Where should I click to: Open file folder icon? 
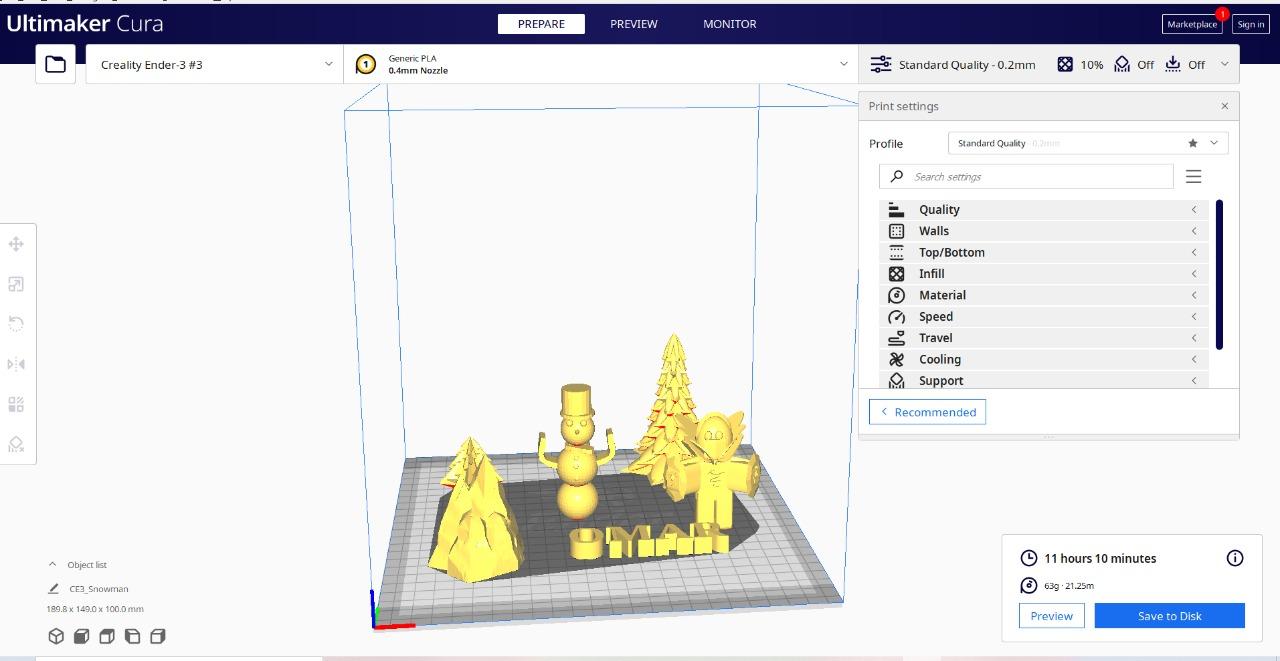(x=56, y=64)
